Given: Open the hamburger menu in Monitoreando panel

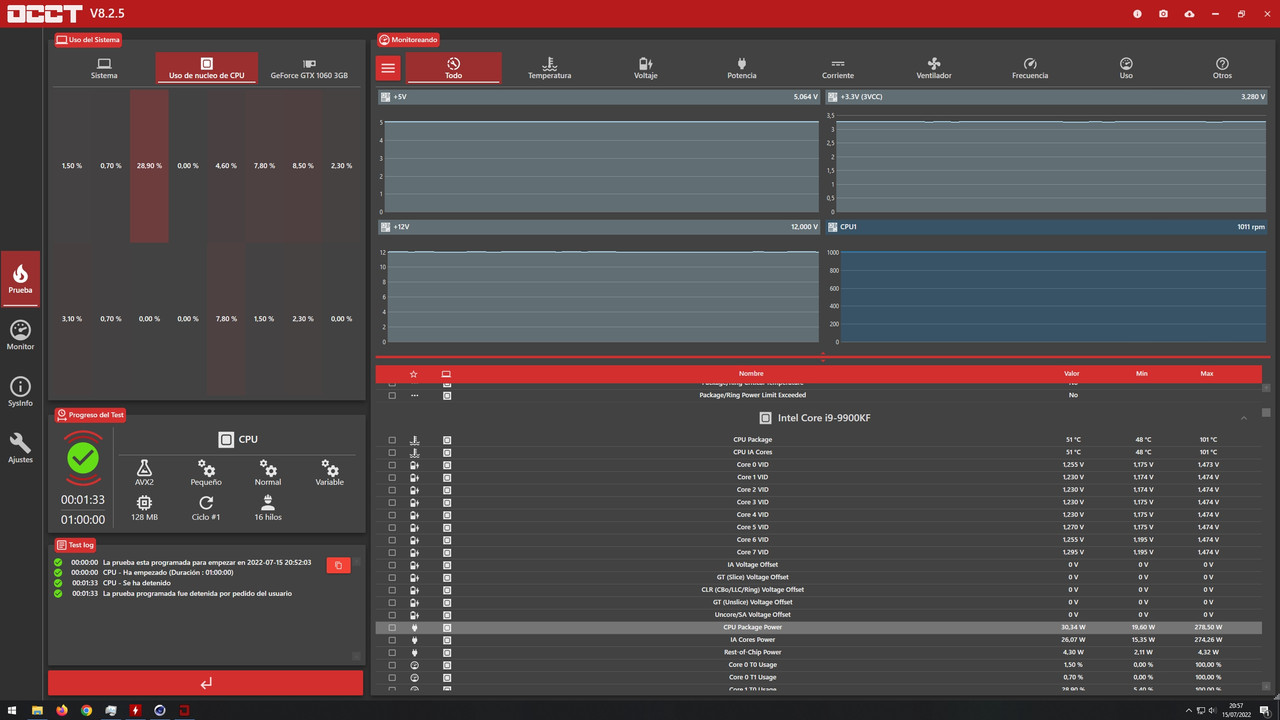Looking at the screenshot, I should coord(388,68).
